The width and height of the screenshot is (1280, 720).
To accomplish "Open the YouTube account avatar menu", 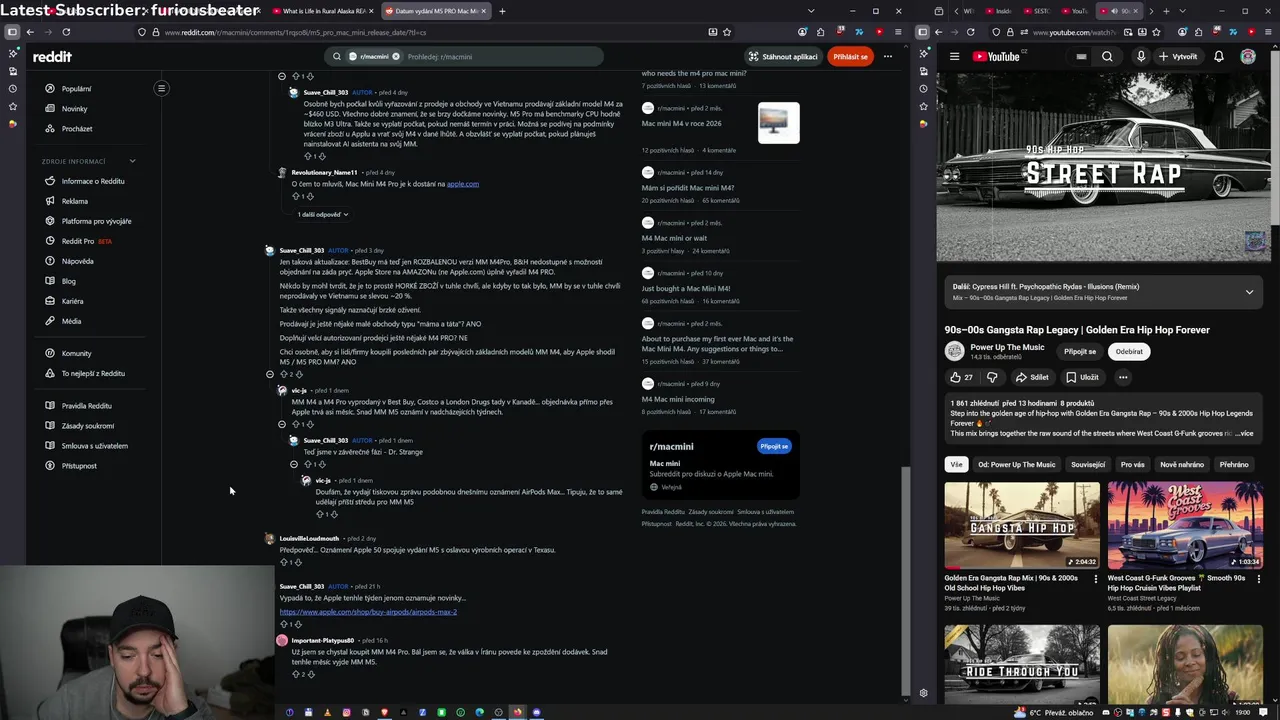I will [x=1248, y=57].
